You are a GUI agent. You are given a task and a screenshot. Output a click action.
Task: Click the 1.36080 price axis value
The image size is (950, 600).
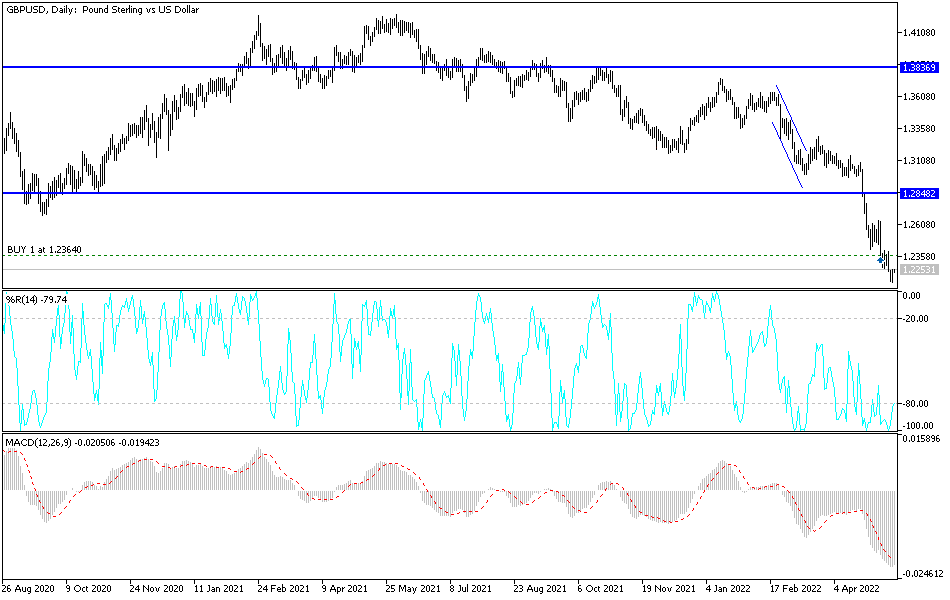[x=919, y=97]
